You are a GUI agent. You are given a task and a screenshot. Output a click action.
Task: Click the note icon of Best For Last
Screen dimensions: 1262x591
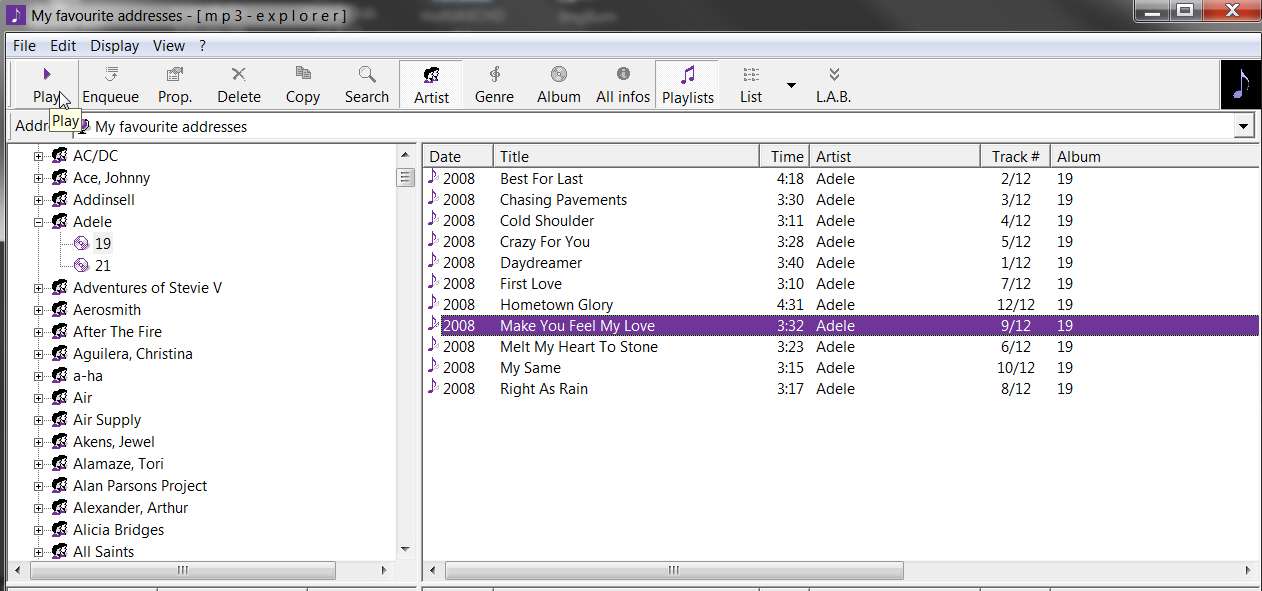click(433, 177)
